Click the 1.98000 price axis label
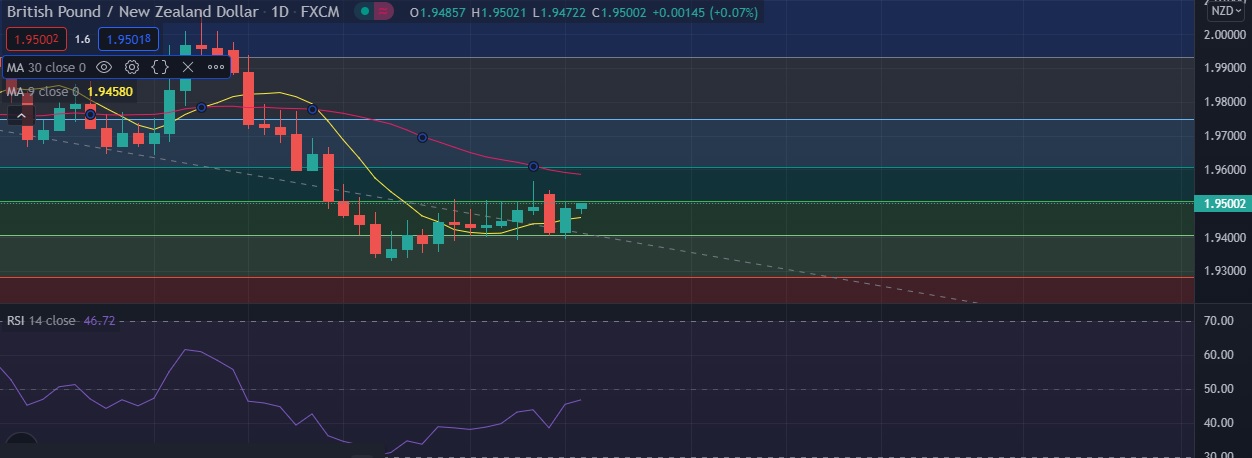This screenshot has width=1252, height=458. pos(1224,102)
